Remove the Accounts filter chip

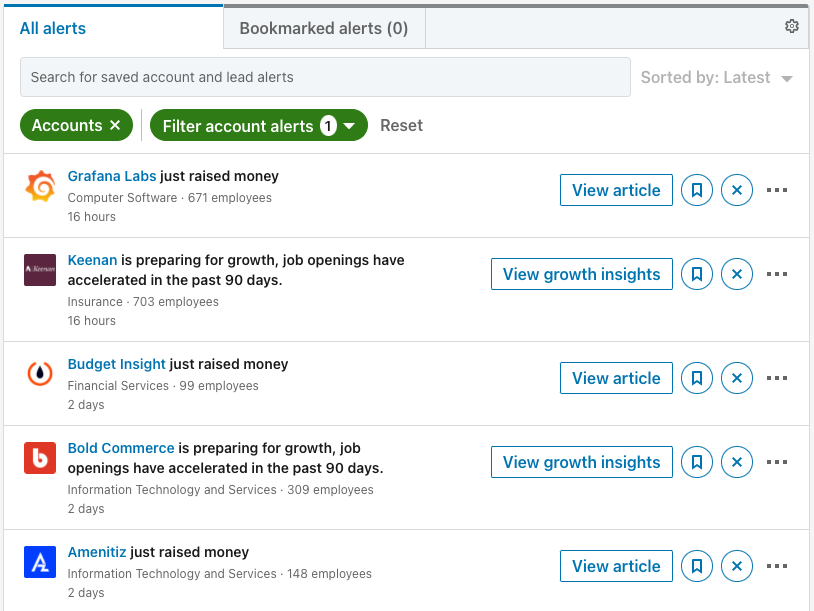[x=115, y=125]
